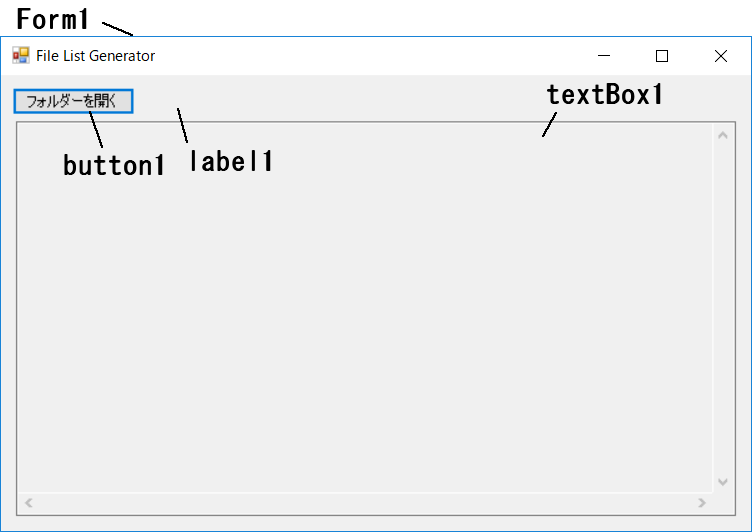752x532 pixels.
Task: Click the File List Generator title text
Action: (x=95, y=56)
